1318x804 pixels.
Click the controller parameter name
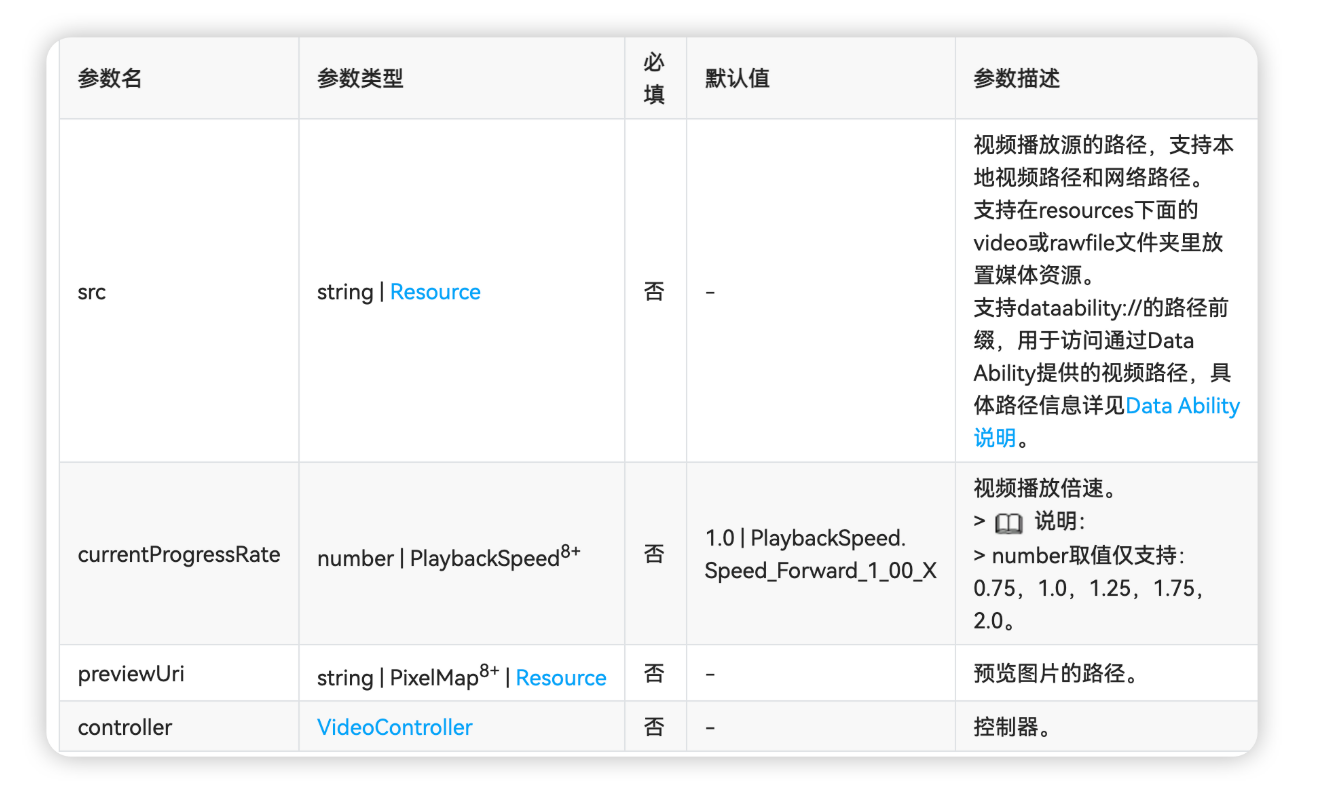click(125, 727)
